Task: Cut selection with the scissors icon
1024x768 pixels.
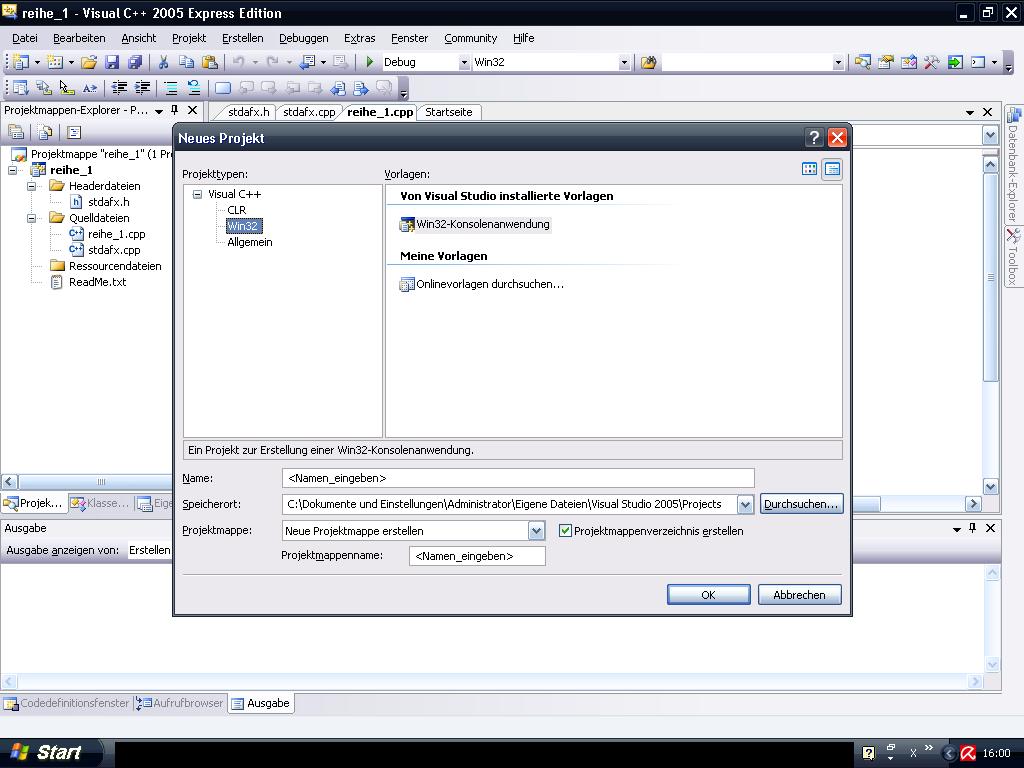Action: pyautogui.click(x=163, y=62)
